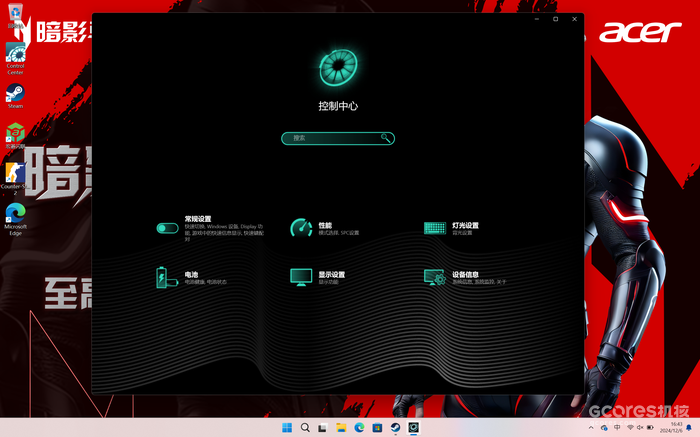
Task: Open the 电池 battery tile
Action: [192, 277]
